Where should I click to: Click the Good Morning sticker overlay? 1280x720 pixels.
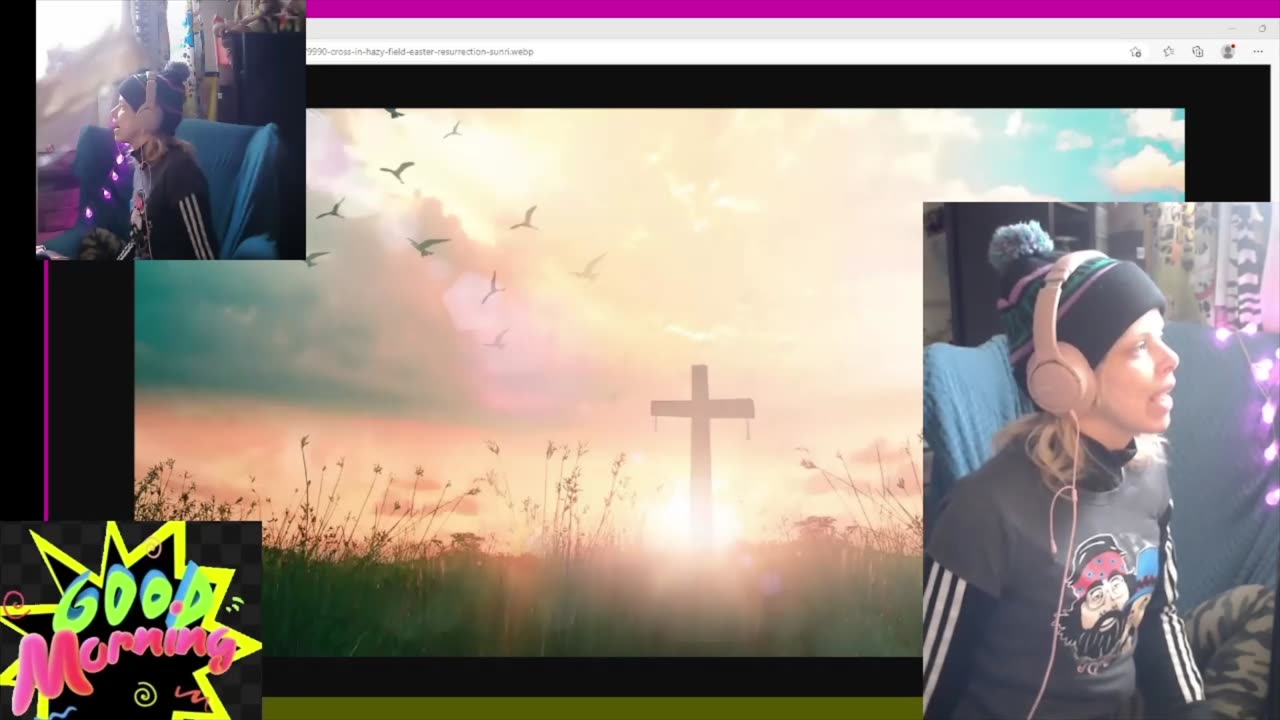(x=130, y=620)
